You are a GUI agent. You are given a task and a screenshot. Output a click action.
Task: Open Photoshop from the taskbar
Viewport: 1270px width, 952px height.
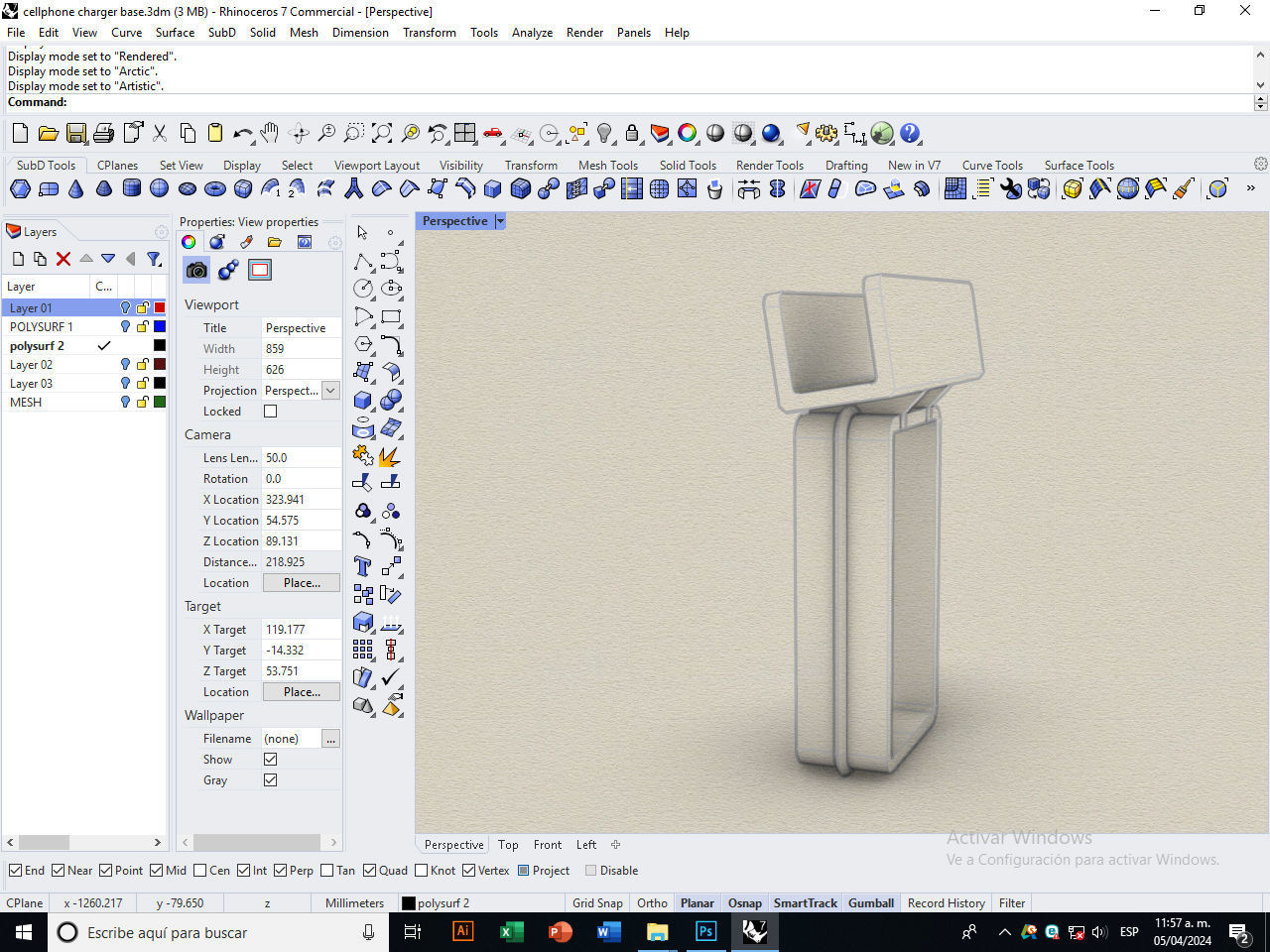(x=705, y=932)
